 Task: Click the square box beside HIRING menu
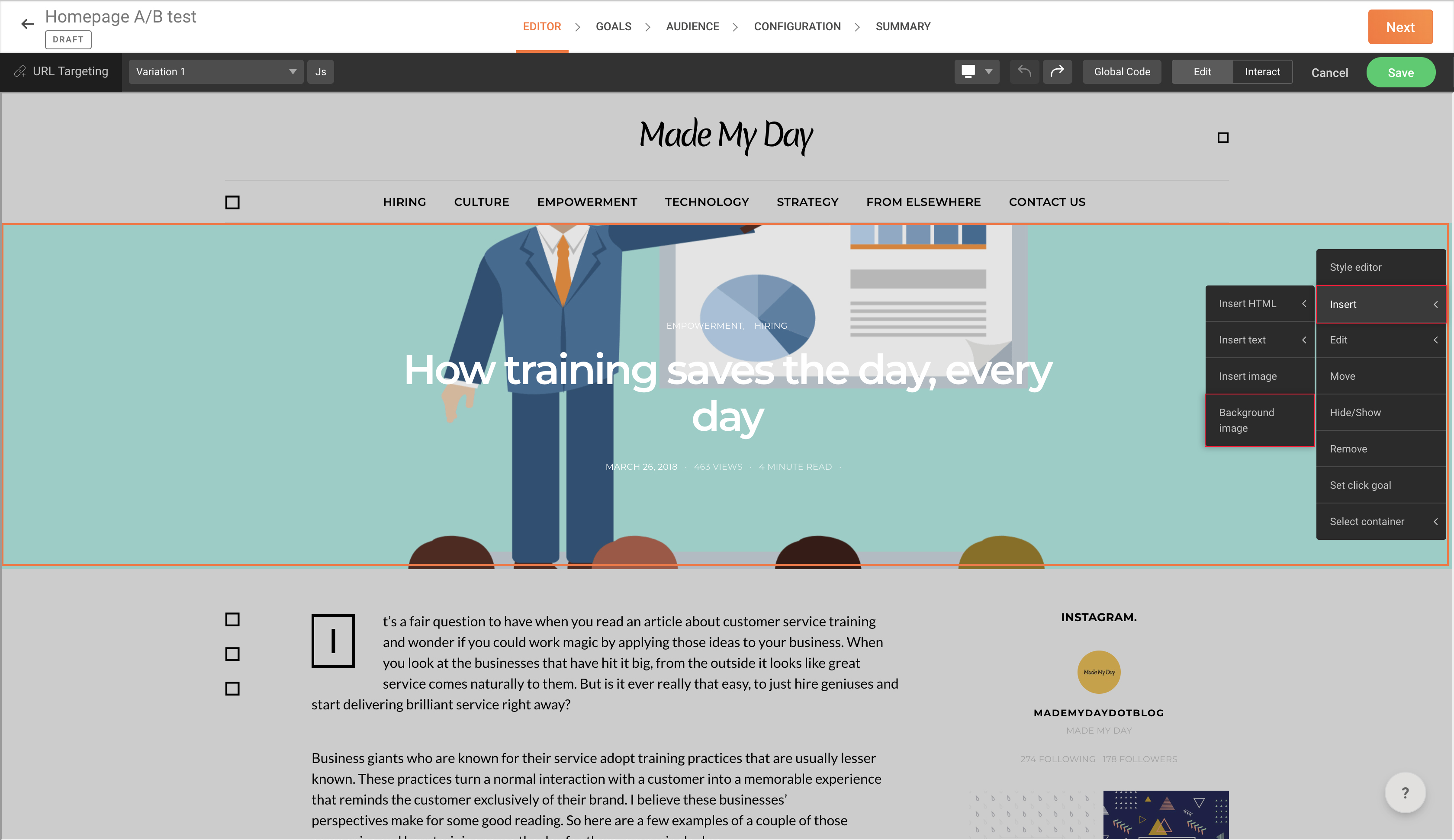point(232,202)
